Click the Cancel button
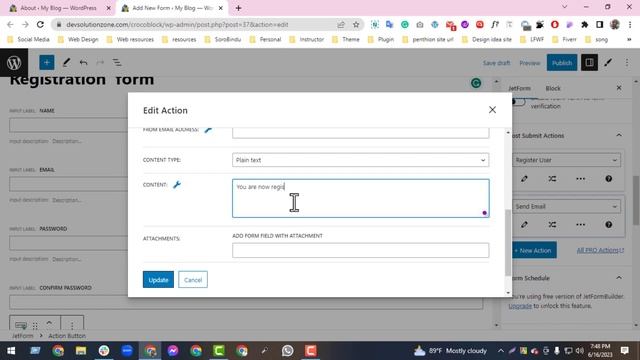Screen dimensions: 640x360 pyautogui.click(x=193, y=280)
